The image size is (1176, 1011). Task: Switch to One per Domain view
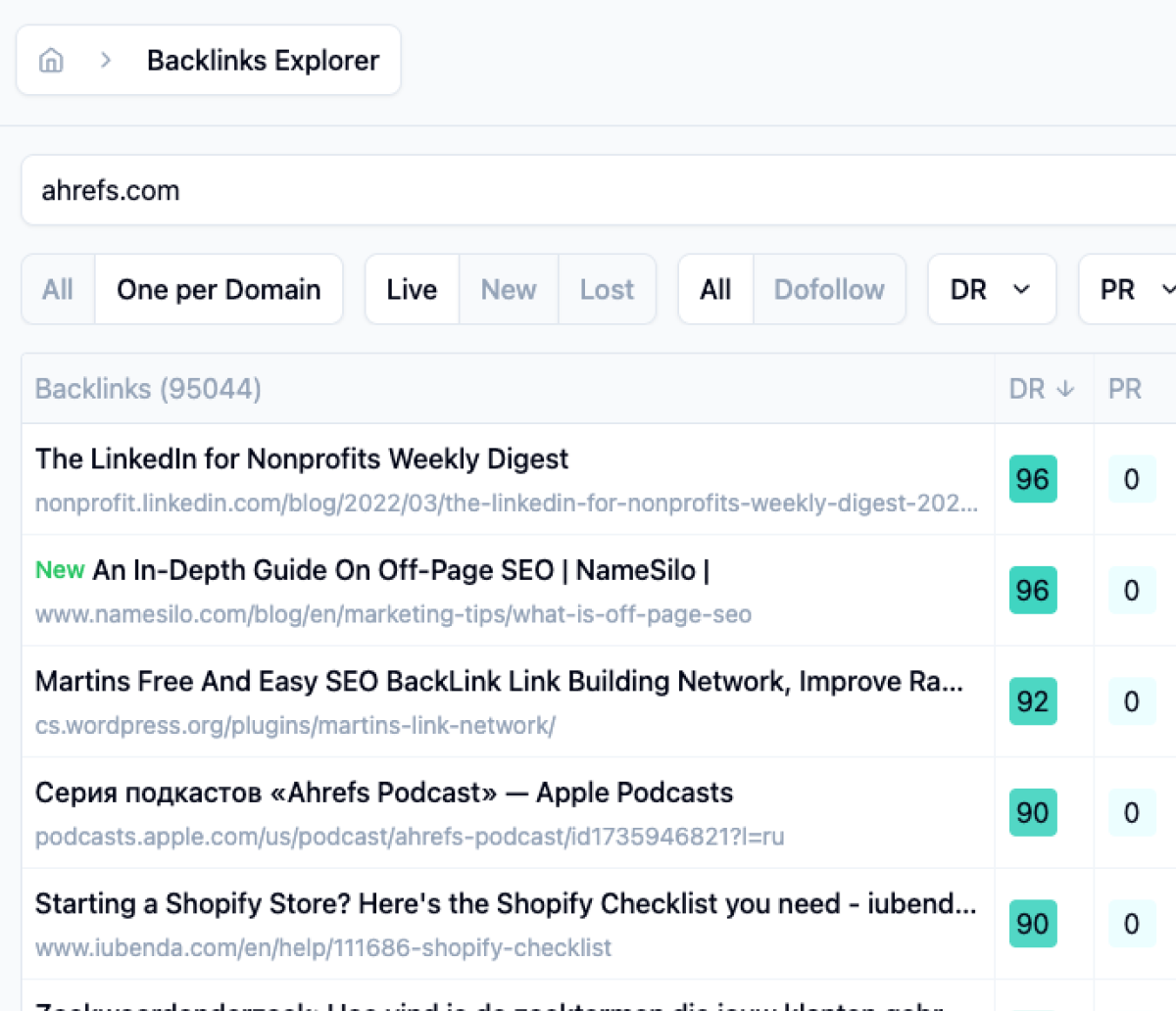(x=219, y=289)
